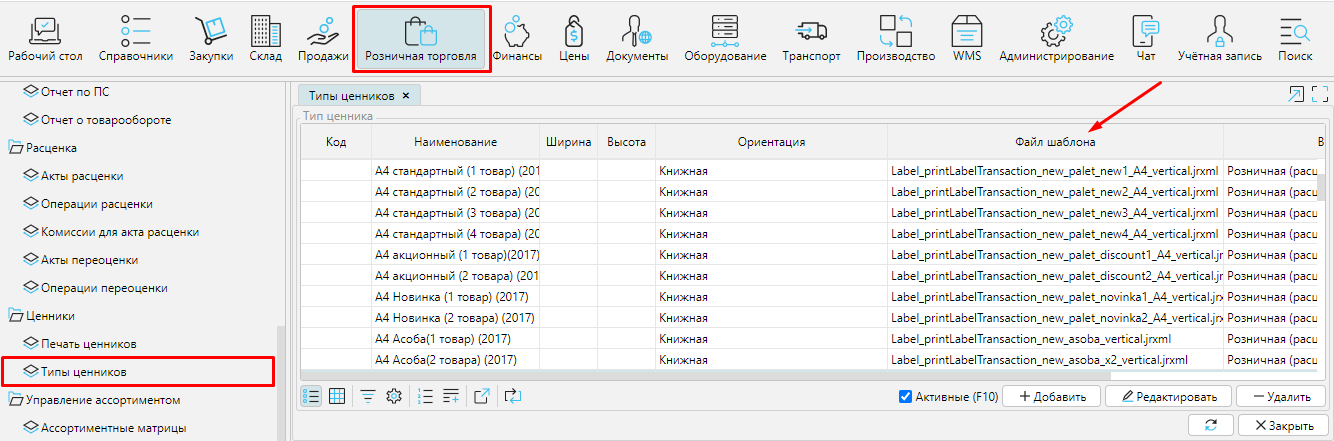Open Печать ценников in the sidebar
1334x441 pixels.
pyautogui.click(x=88, y=344)
